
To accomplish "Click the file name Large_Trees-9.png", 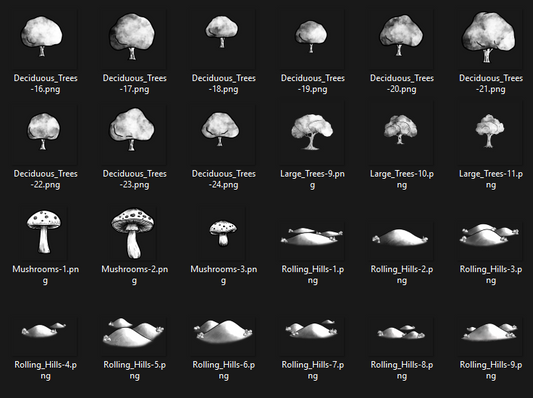I will pos(312,179).
